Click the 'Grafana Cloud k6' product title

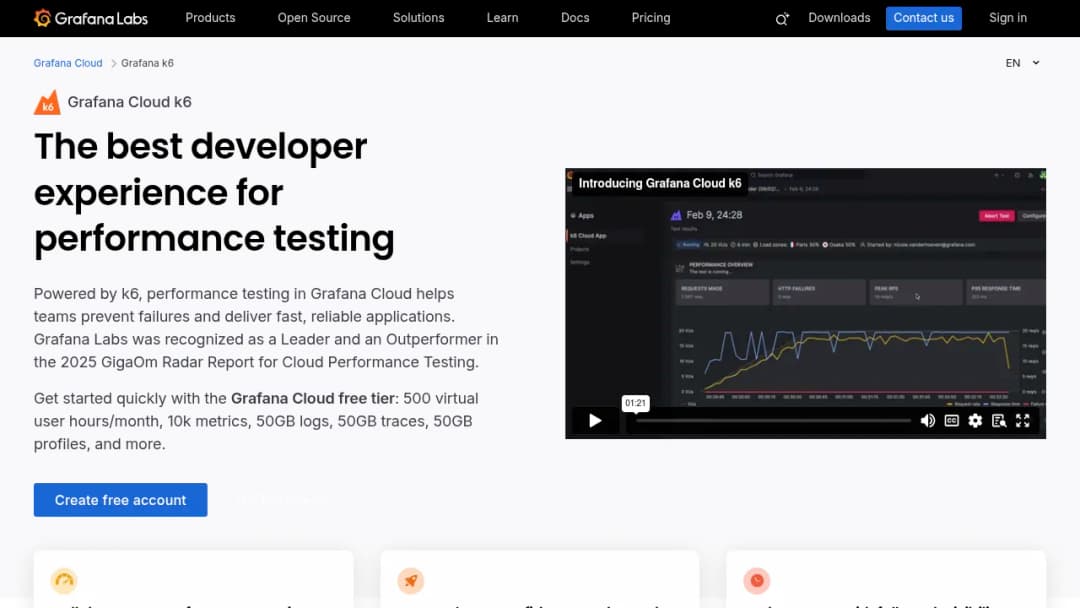click(x=129, y=102)
